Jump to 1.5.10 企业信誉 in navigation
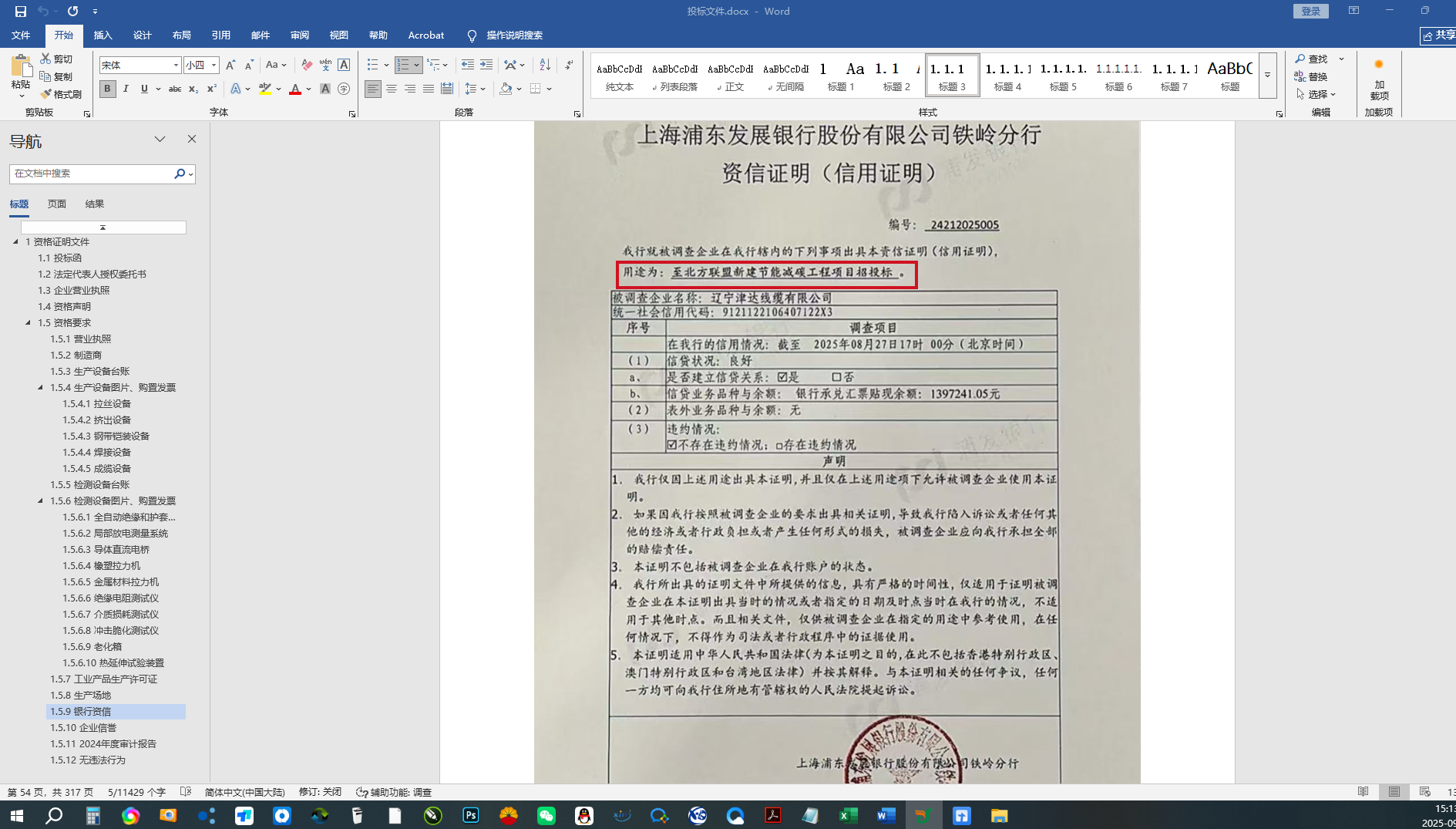This screenshot has width=1456, height=829. click(83, 728)
